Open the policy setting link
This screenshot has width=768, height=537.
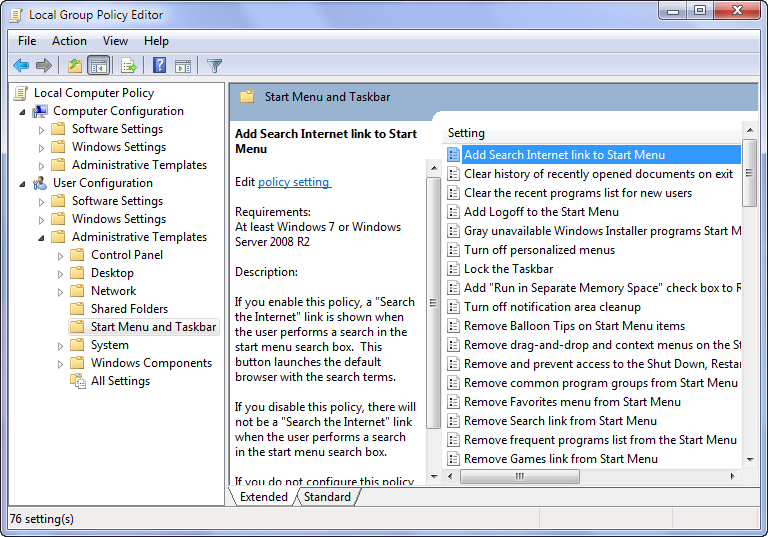tap(293, 182)
